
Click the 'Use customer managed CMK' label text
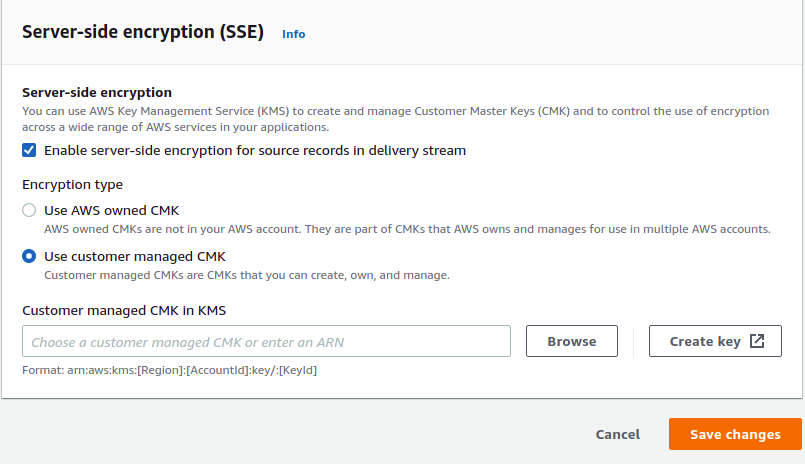[135, 256]
